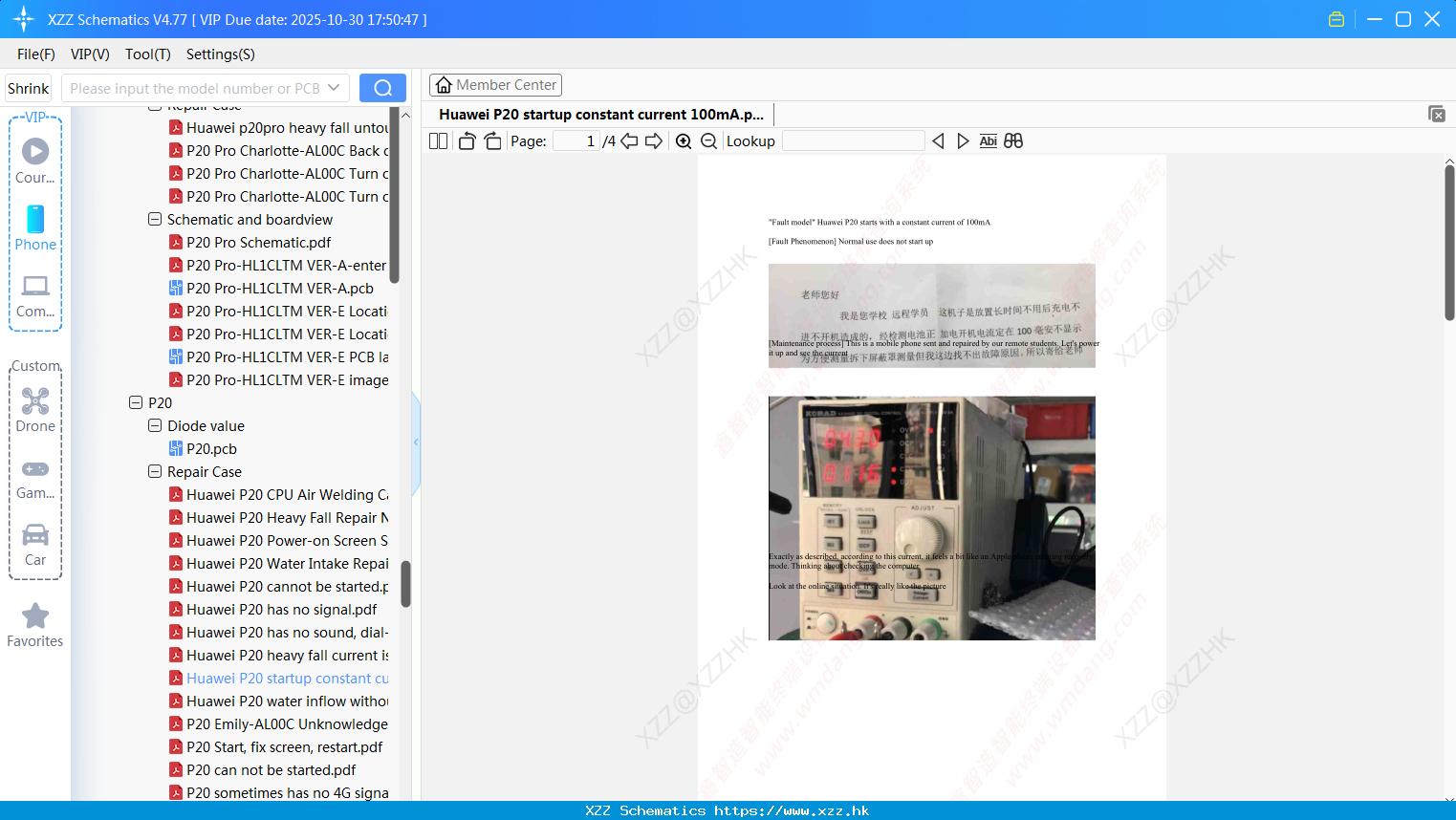Collapse the Schematic and boardview node
Image resolution: width=1456 pixels, height=820 pixels.
[x=155, y=219]
